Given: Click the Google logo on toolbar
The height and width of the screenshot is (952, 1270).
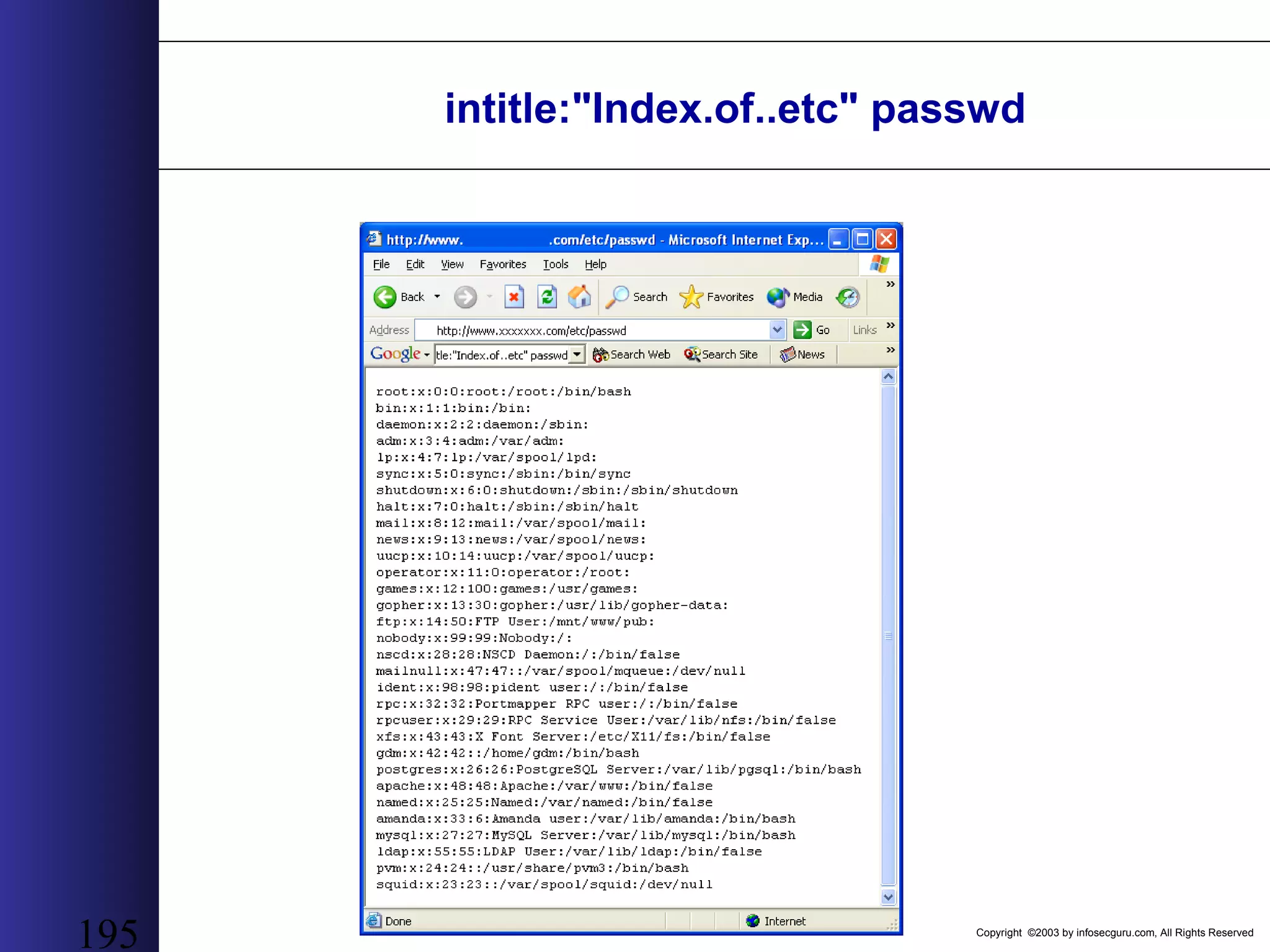Looking at the screenshot, I should coord(396,354).
